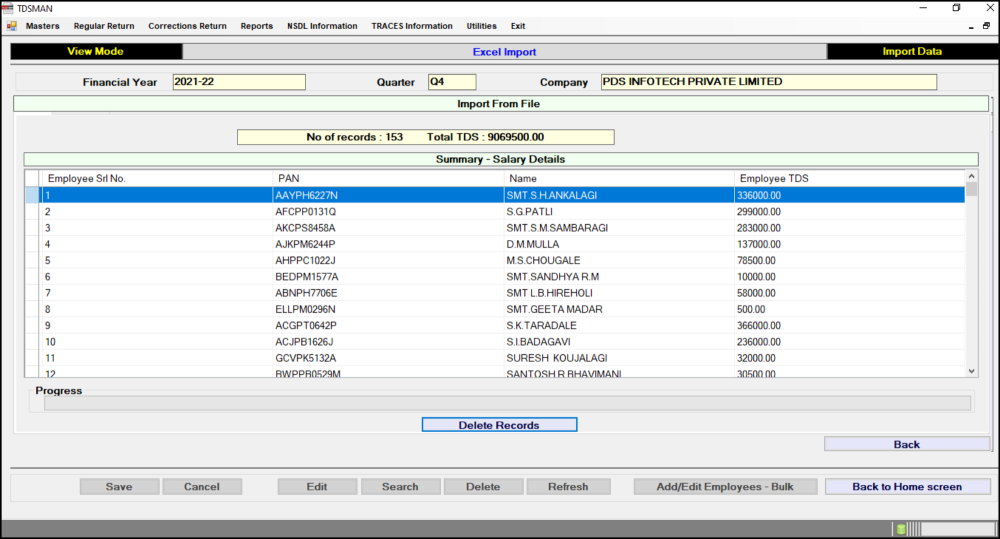Select row selector of employee 1
Screen dimensions: 1000x539
coord(33,195)
